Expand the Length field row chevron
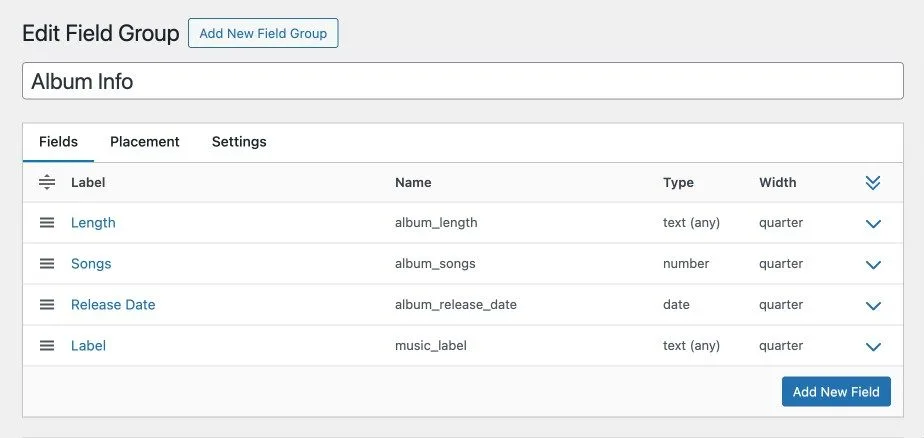 coord(873,223)
